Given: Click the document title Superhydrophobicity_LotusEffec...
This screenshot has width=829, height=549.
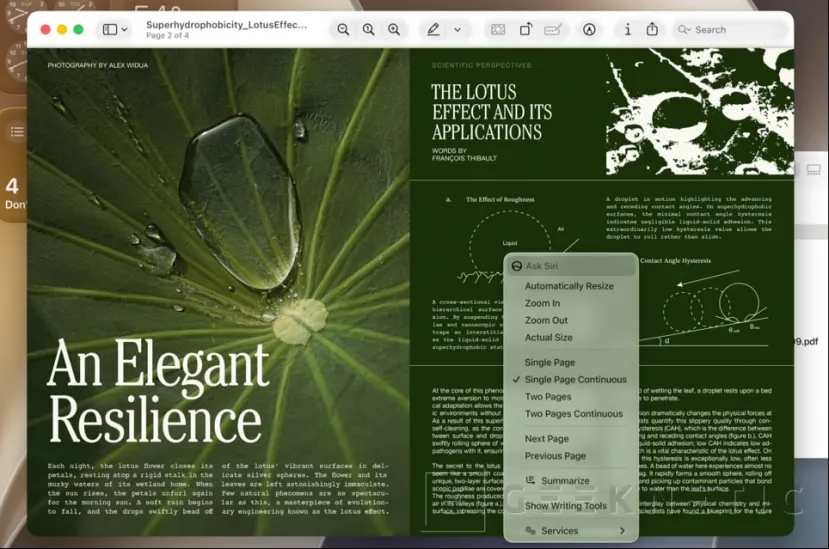Looking at the screenshot, I should pyautogui.click(x=226, y=25).
